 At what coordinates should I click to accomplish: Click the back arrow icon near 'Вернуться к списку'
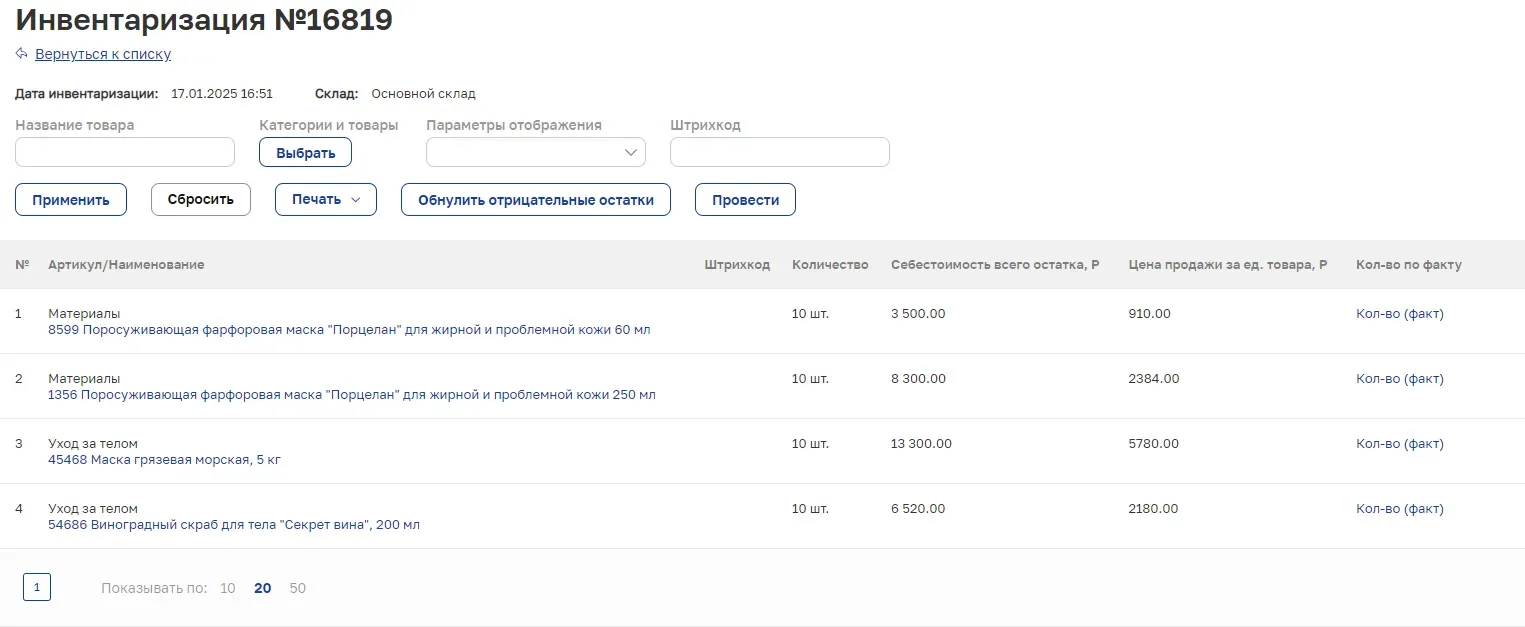pos(21,54)
